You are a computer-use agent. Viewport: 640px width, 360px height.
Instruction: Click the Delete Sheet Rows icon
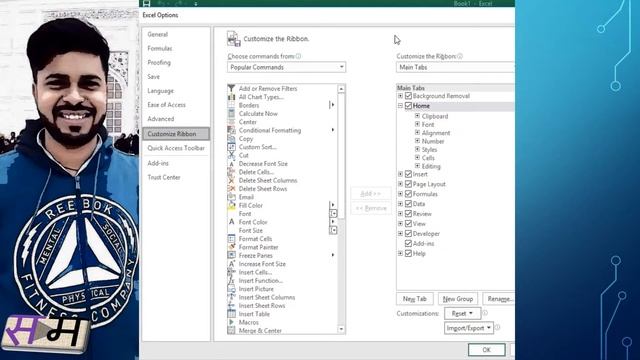click(x=231, y=189)
